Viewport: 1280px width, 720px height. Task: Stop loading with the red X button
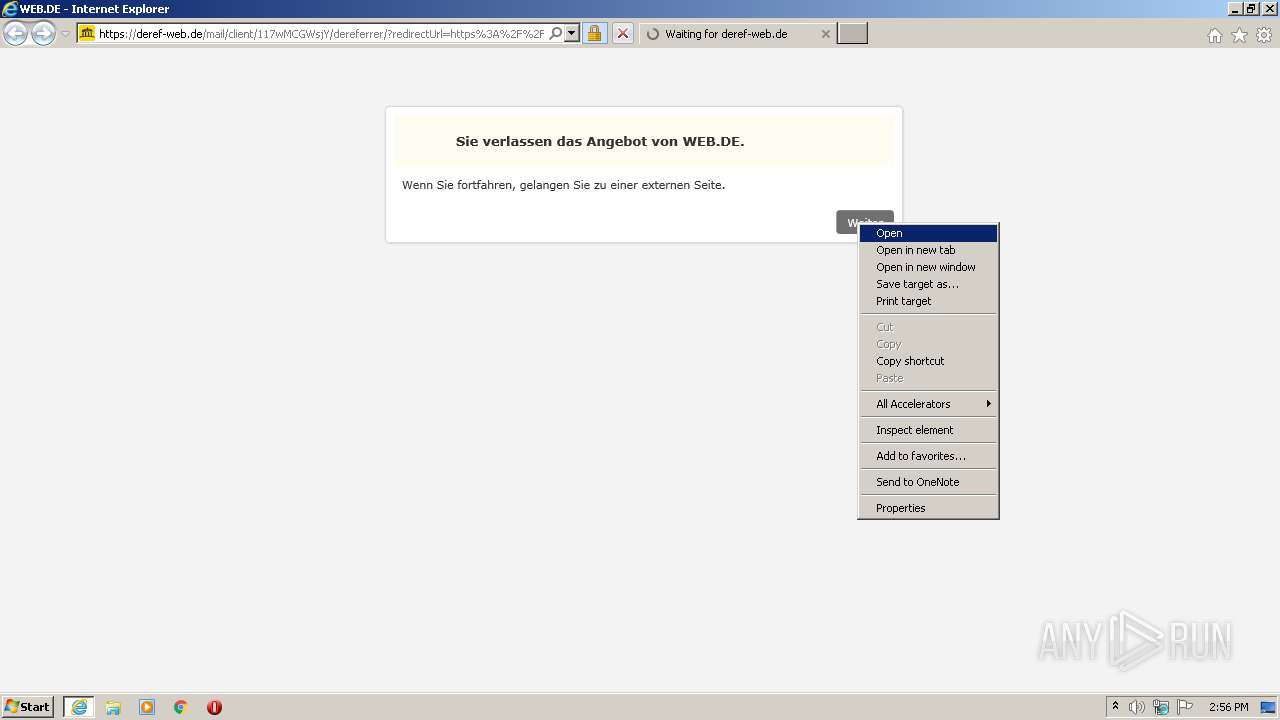coord(622,33)
